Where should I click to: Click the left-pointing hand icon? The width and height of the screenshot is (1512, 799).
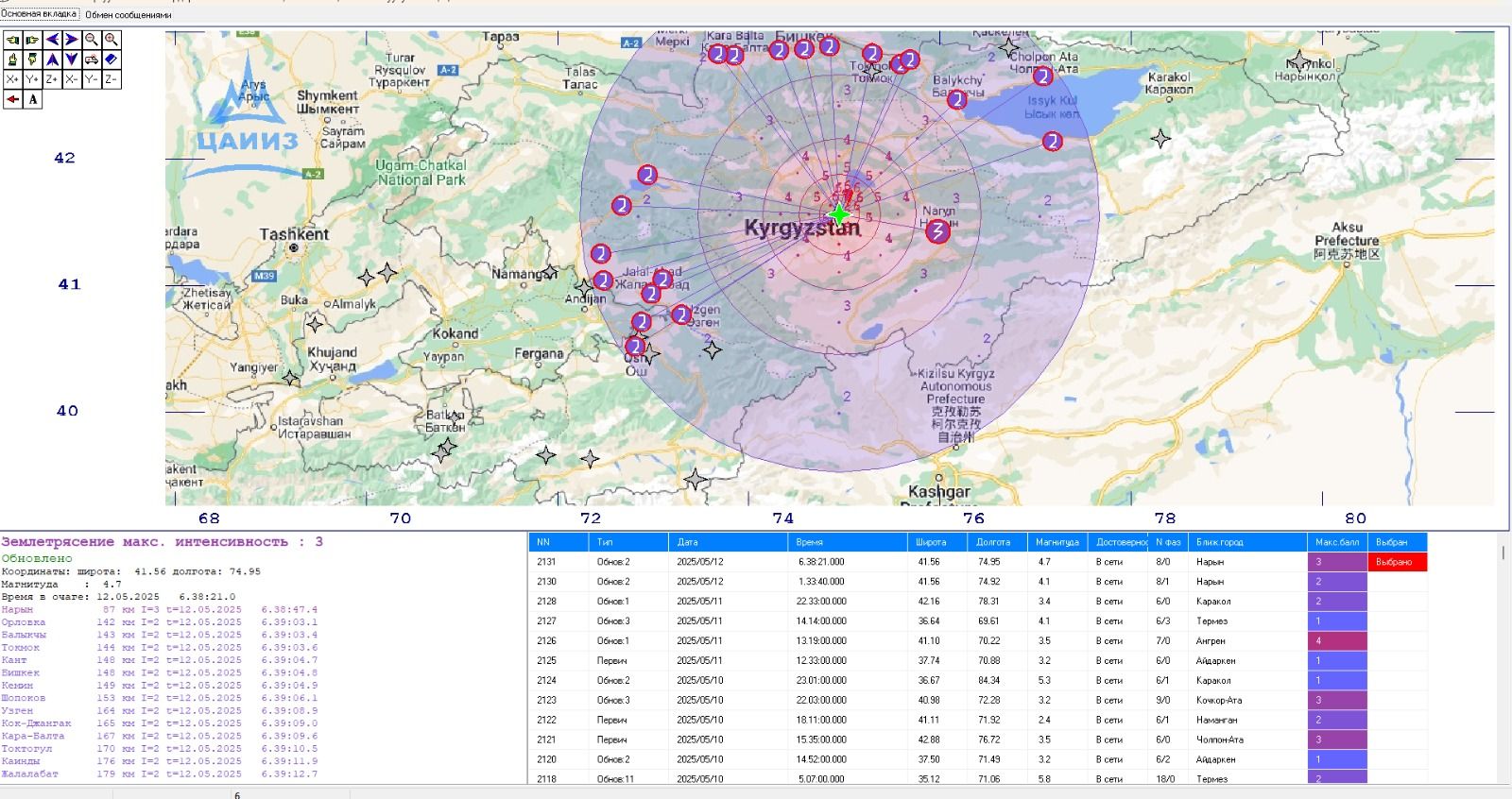click(12, 40)
